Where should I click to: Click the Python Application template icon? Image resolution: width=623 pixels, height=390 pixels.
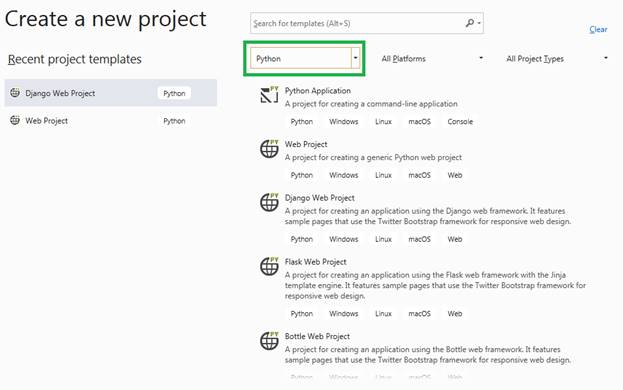coord(269,95)
